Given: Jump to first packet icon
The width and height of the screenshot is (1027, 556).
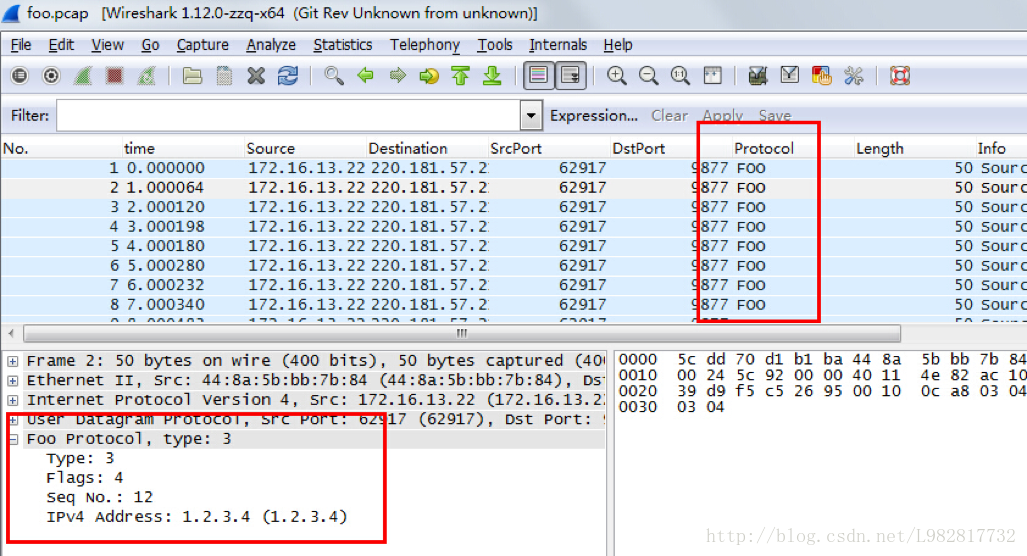Looking at the screenshot, I should point(460,76).
